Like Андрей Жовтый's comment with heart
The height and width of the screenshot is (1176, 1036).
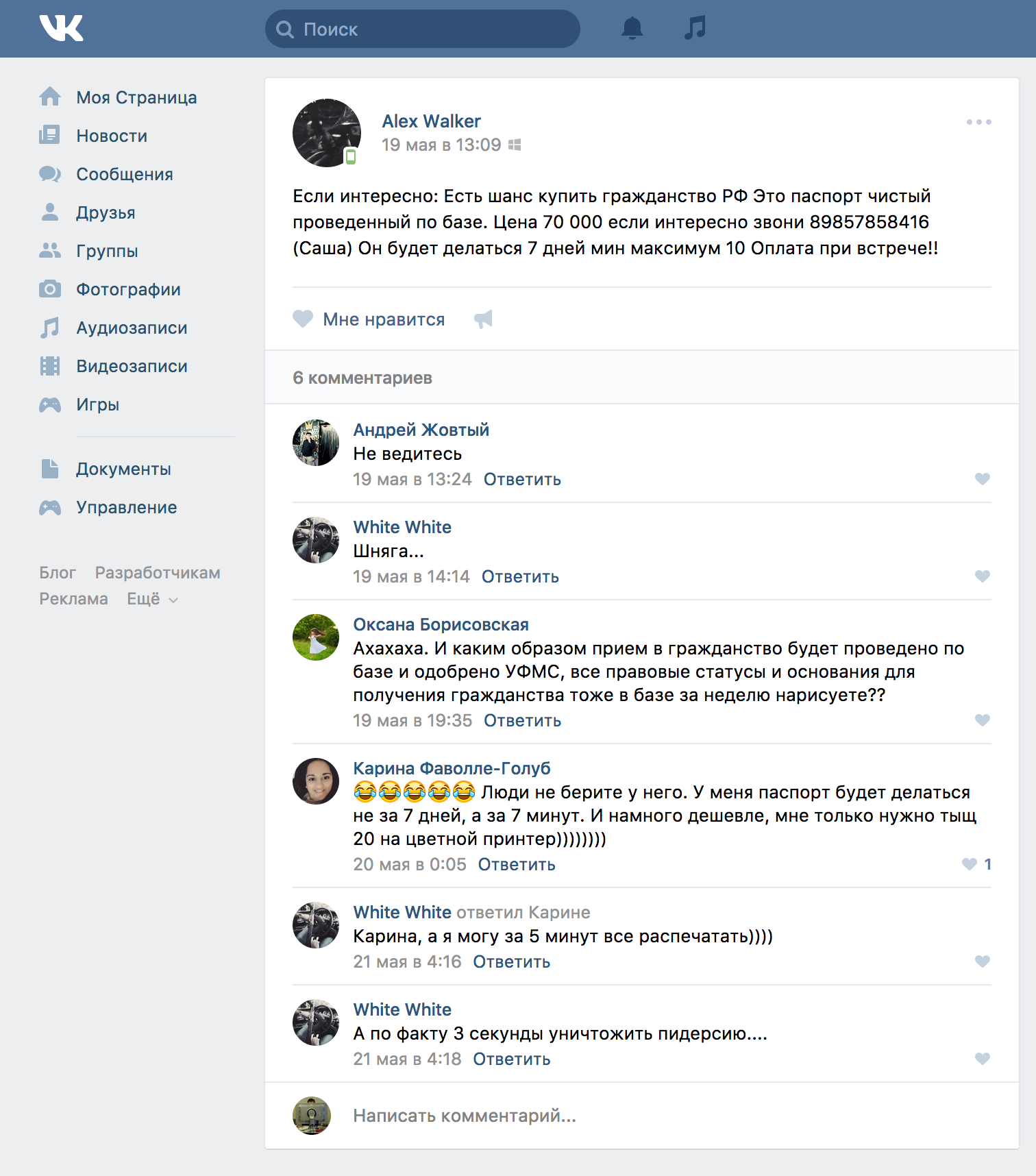click(982, 479)
